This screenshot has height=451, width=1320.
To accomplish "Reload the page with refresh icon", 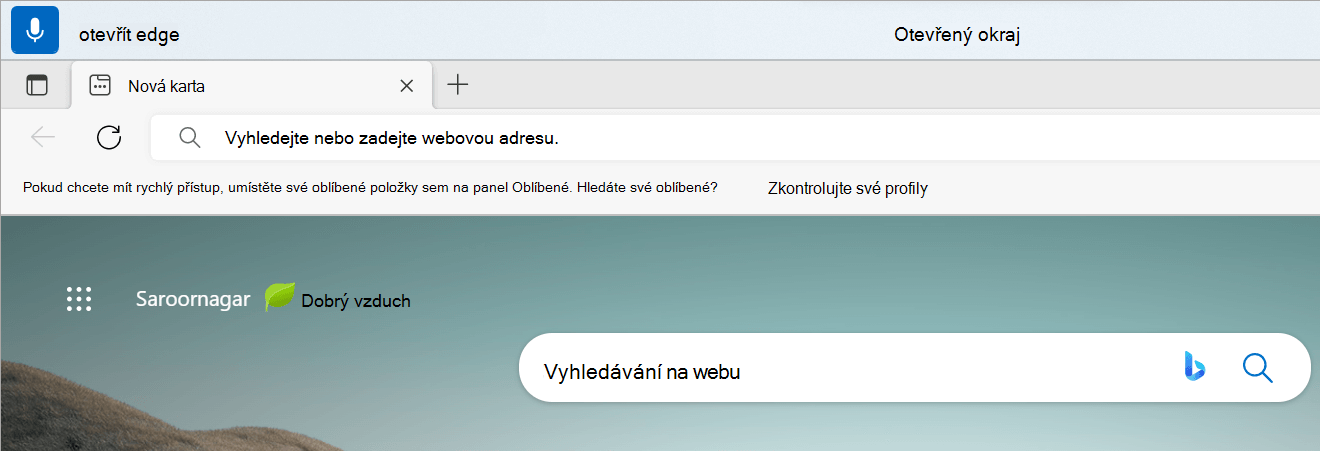I will pyautogui.click(x=109, y=137).
